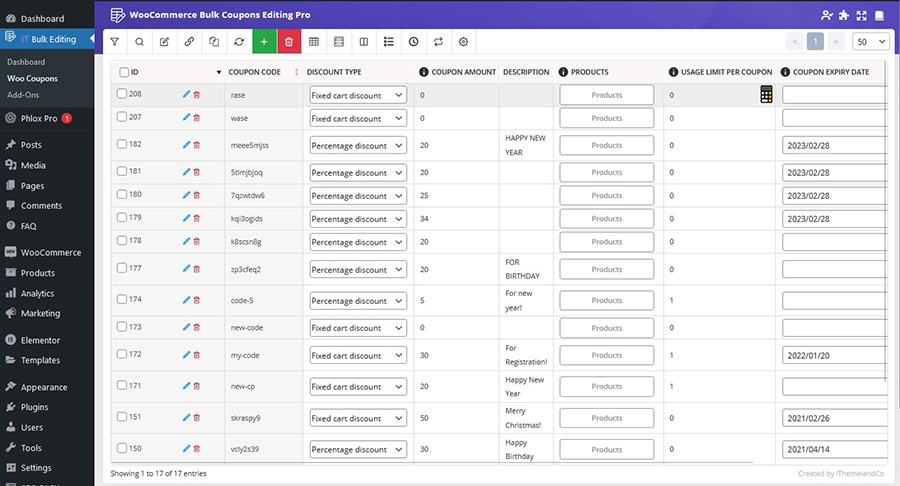This screenshot has height=486, width=900.
Task: Click the column layout icon
Action: [363, 41]
